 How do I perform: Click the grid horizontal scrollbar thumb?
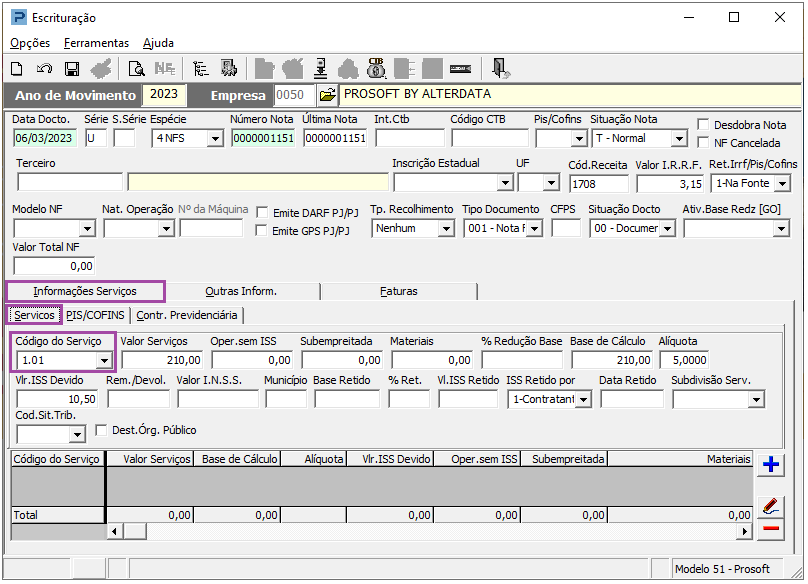(134, 531)
